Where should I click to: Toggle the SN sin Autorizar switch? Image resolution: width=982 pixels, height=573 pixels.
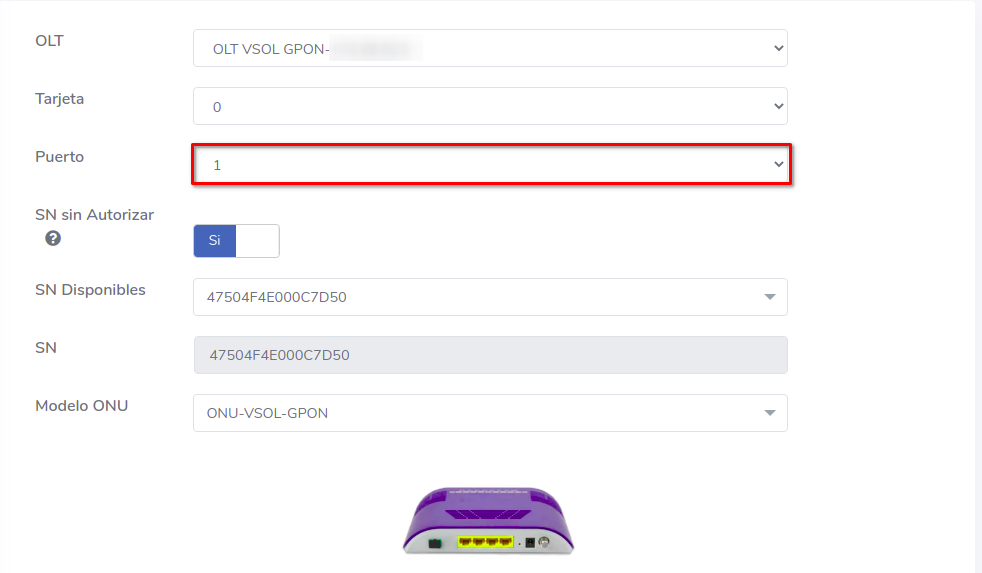coord(236,241)
